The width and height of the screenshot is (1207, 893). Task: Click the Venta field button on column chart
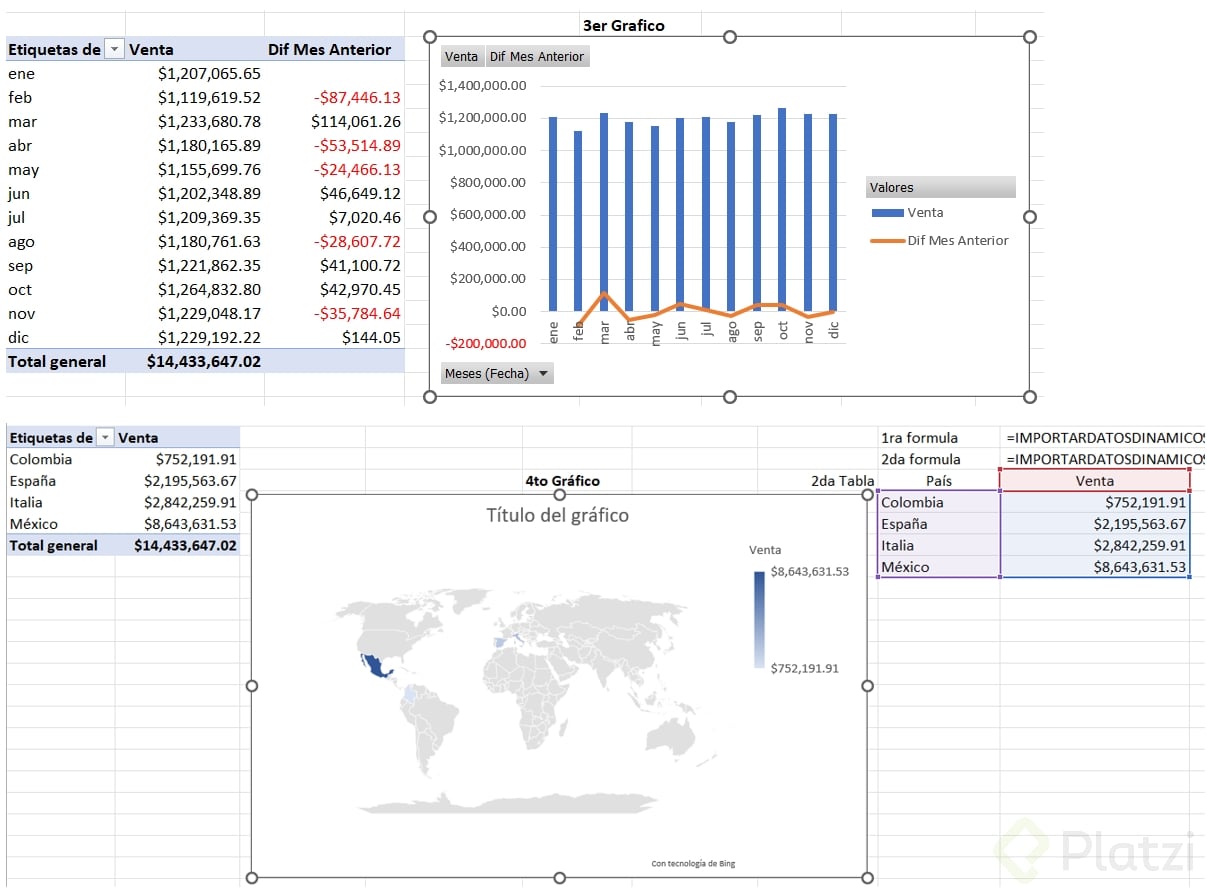point(462,57)
